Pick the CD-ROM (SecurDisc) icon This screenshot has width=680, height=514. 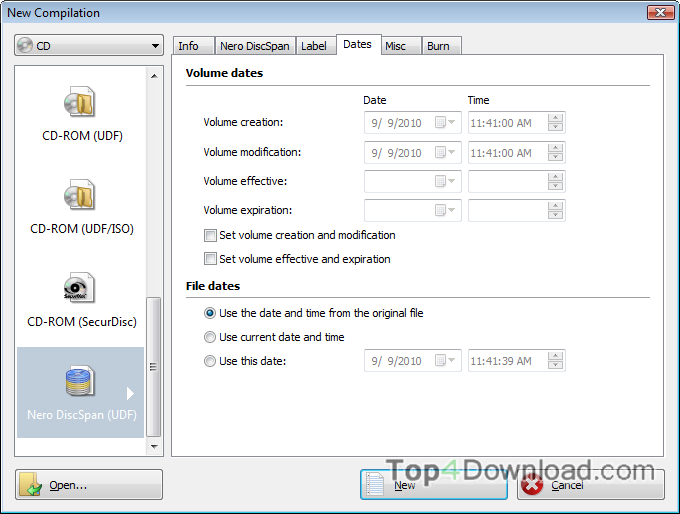click(79, 288)
